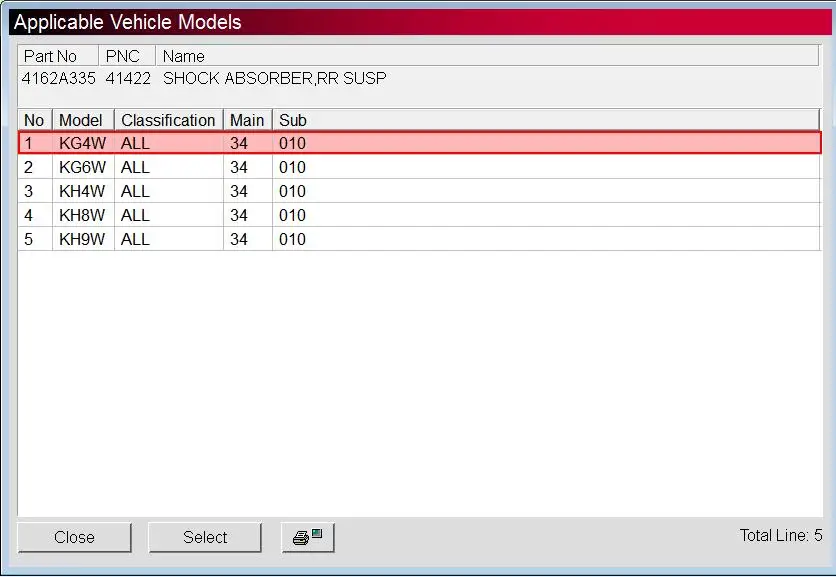
Task: Click the Part No column header
Action: pos(58,56)
